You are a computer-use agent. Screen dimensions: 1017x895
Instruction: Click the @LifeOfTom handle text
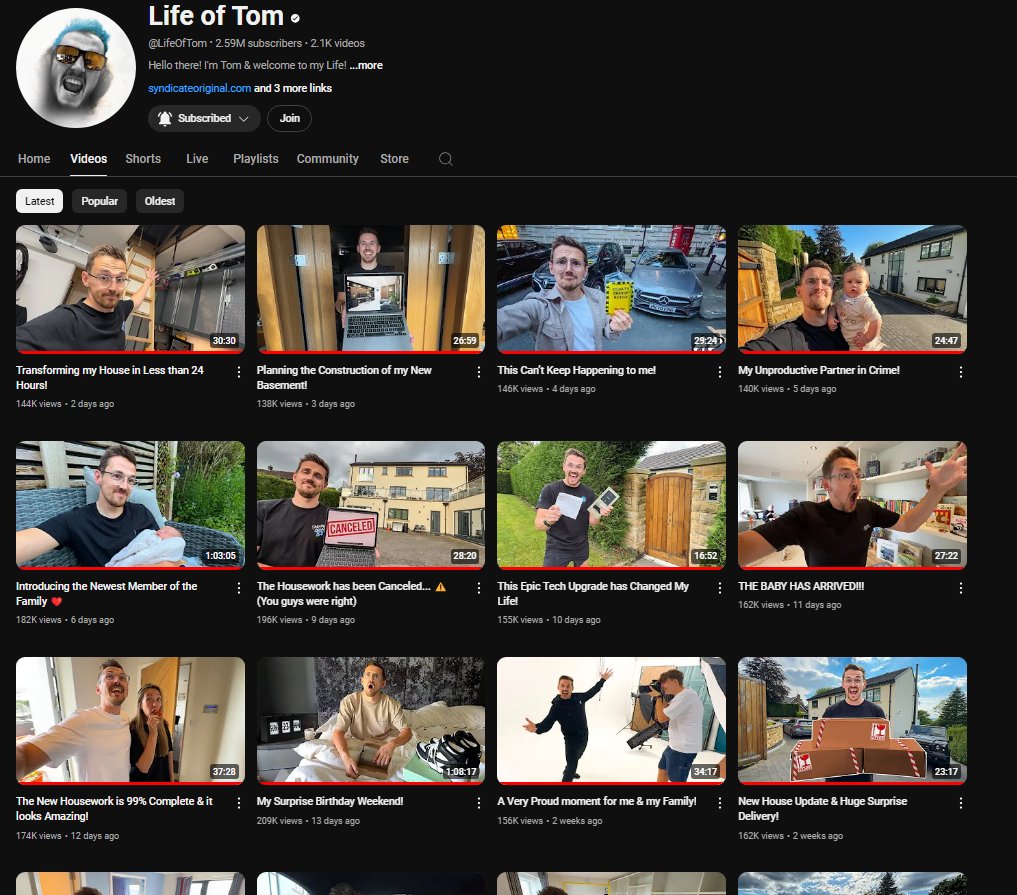pos(178,43)
